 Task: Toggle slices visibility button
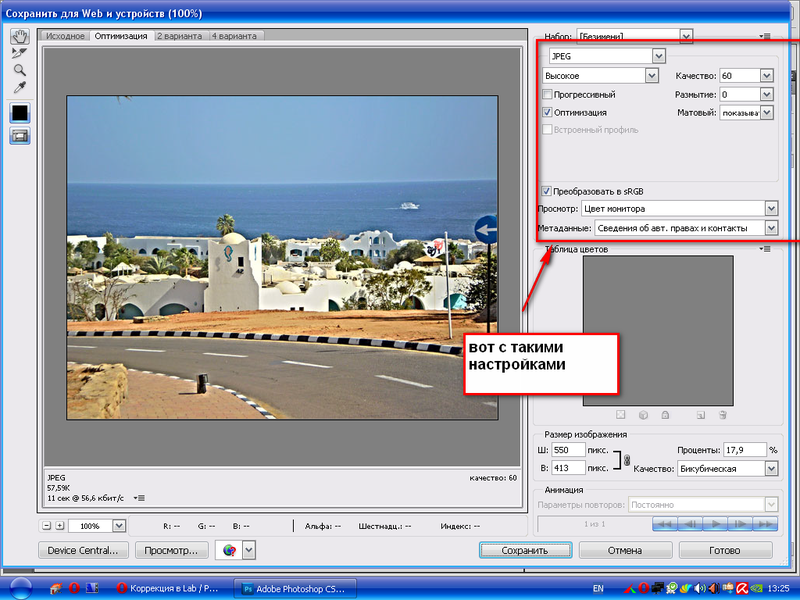coord(19,136)
